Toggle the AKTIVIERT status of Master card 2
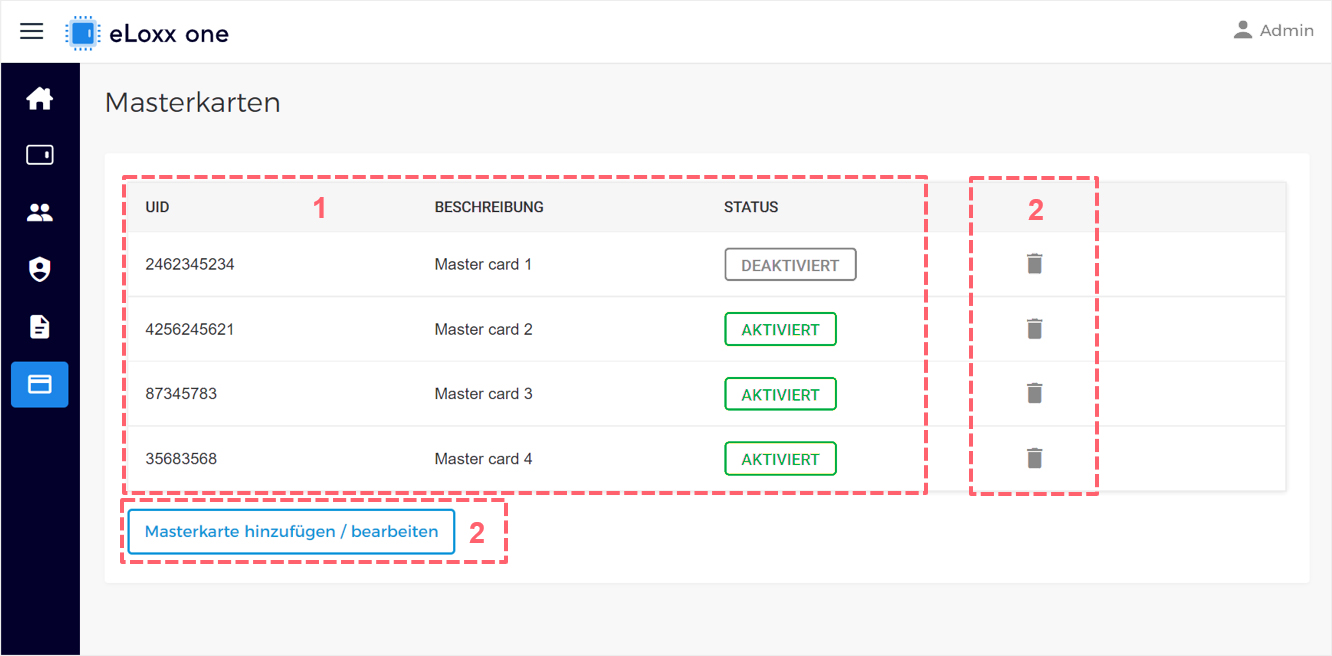The height and width of the screenshot is (656, 1332). [x=780, y=329]
